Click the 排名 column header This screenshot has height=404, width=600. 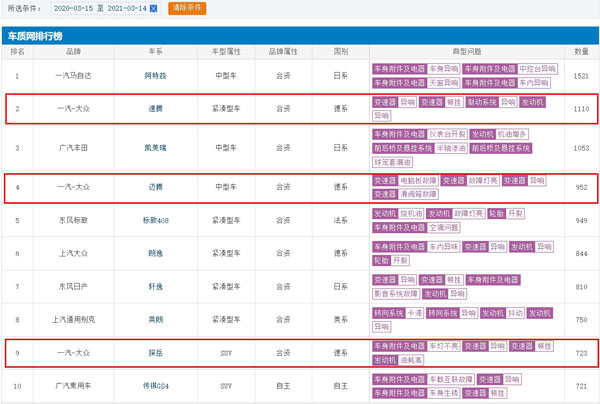tap(17, 52)
